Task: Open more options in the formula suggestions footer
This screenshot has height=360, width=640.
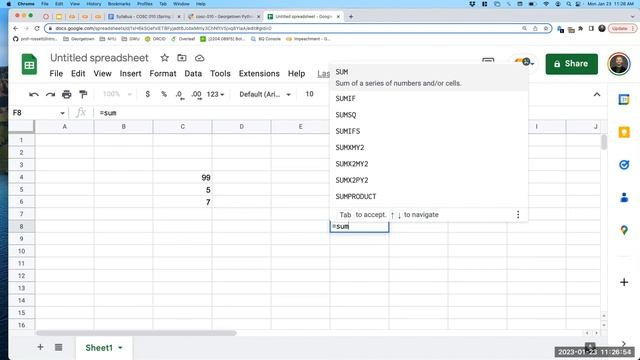Action: (x=518, y=215)
